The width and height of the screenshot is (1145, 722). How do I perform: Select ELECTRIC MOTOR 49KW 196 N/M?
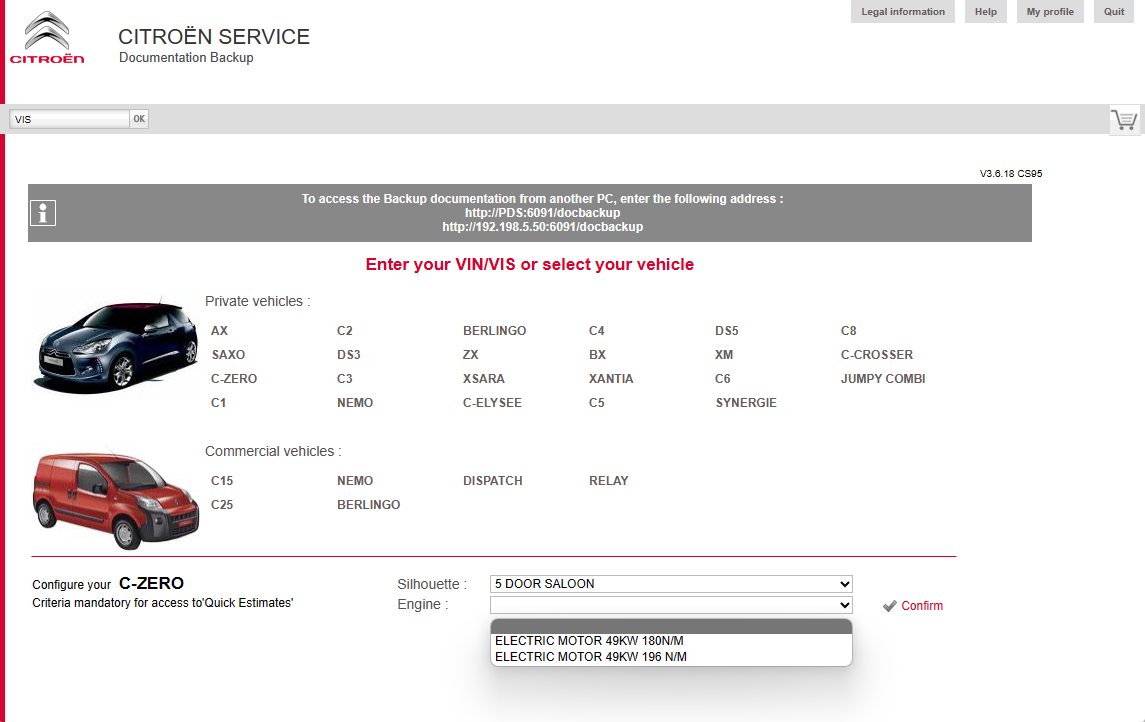point(592,656)
